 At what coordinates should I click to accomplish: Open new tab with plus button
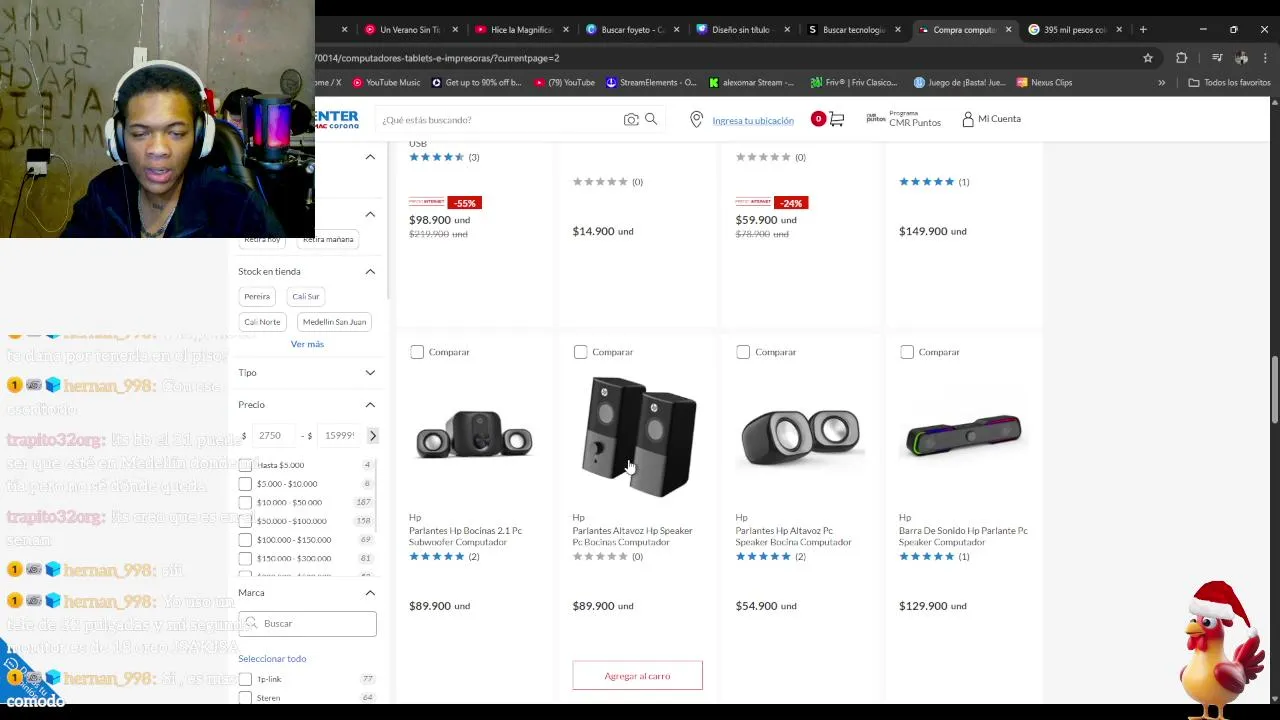click(1143, 30)
